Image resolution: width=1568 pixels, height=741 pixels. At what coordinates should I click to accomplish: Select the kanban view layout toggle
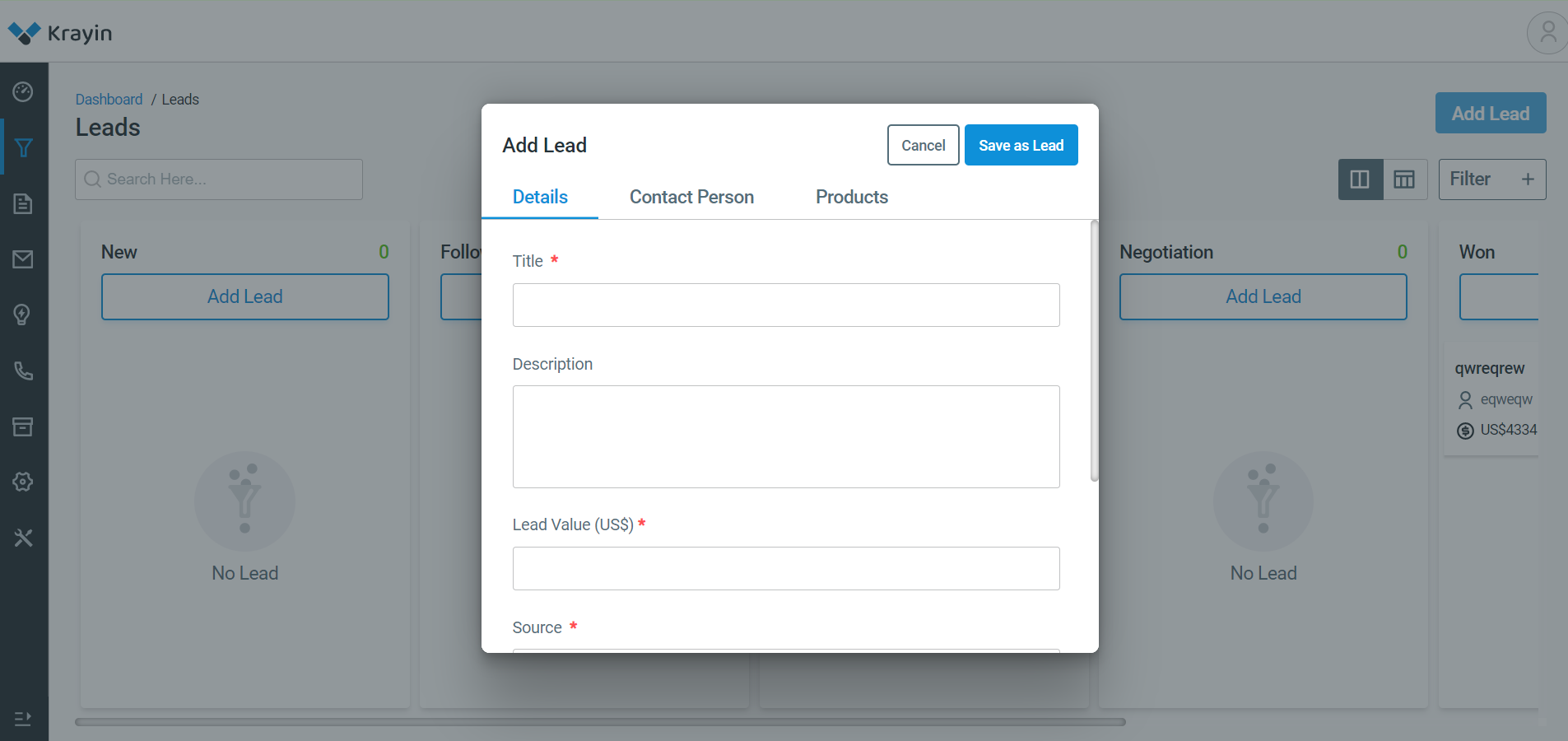pyautogui.click(x=1360, y=179)
